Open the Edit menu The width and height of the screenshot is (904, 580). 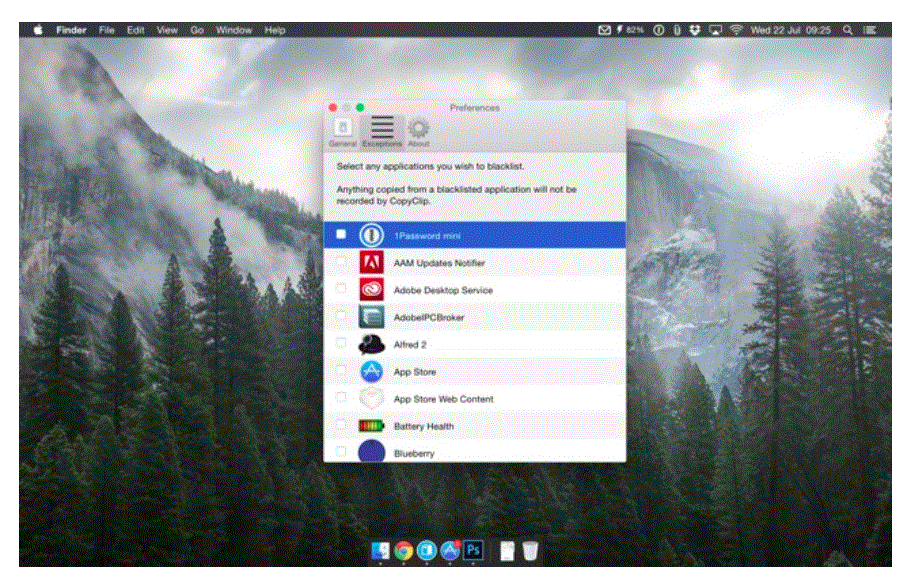click(135, 30)
